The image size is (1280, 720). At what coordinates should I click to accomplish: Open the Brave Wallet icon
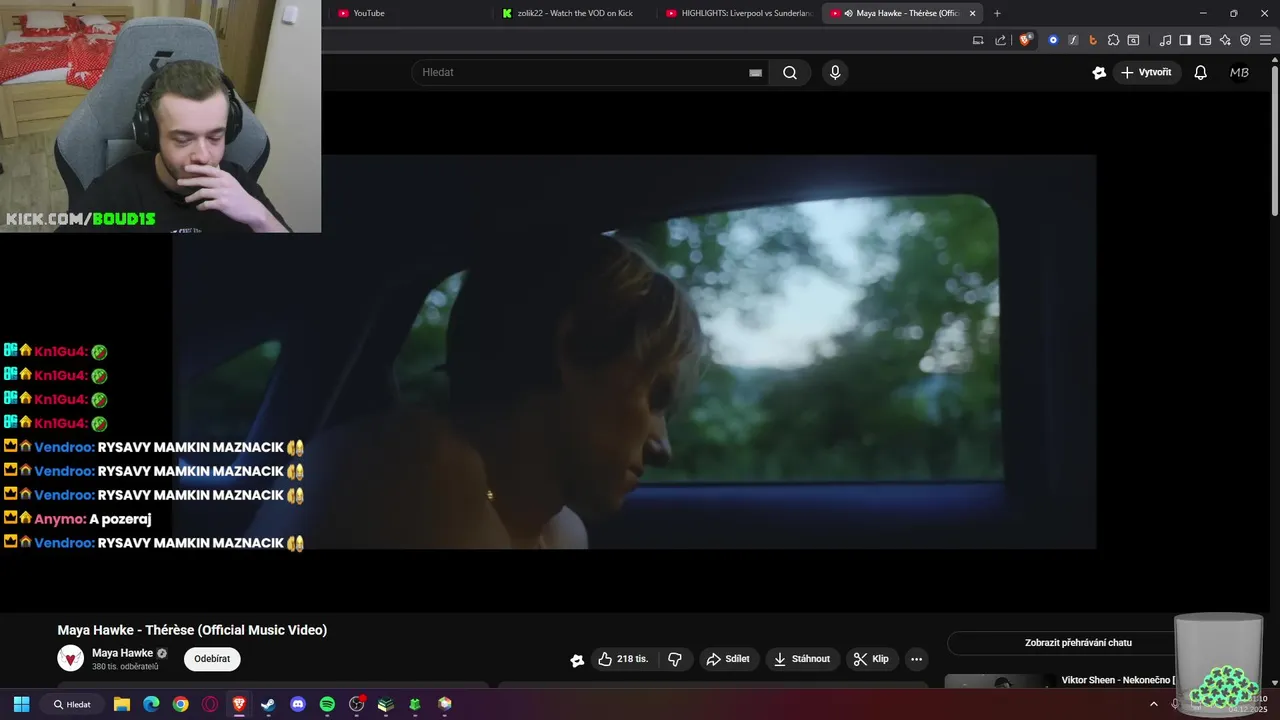point(1205,40)
